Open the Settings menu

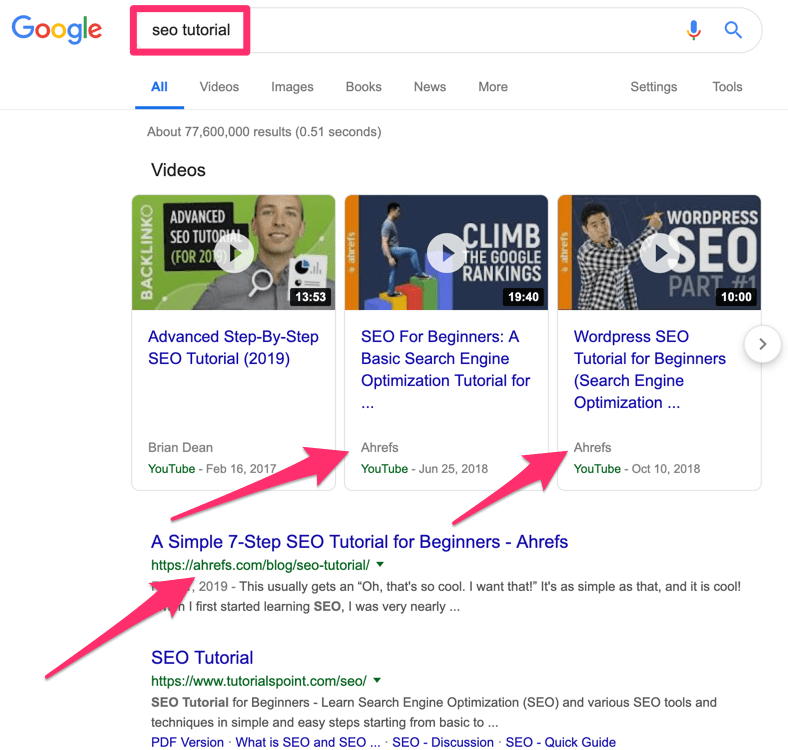(x=653, y=87)
